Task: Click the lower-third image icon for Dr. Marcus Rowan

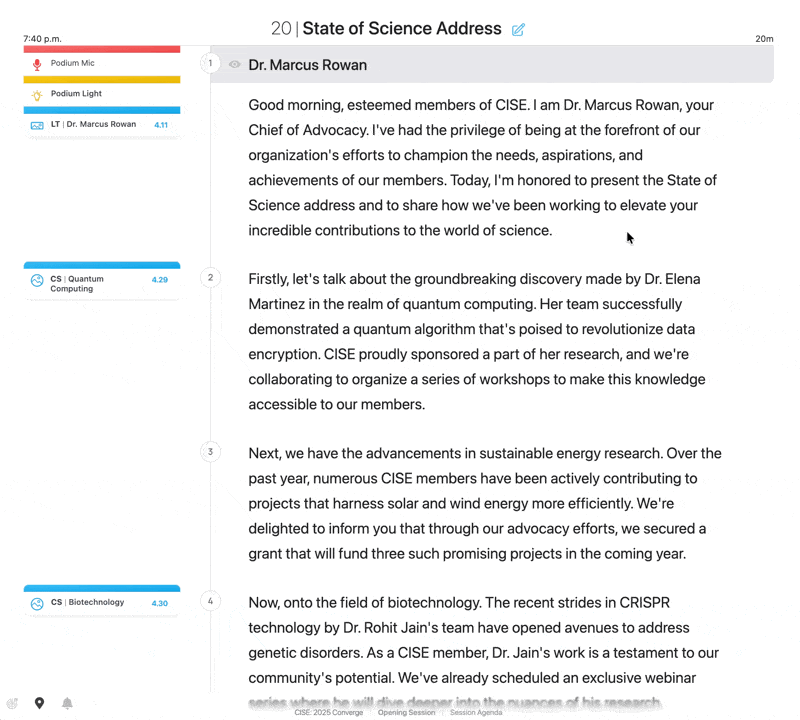Action: pos(37,125)
